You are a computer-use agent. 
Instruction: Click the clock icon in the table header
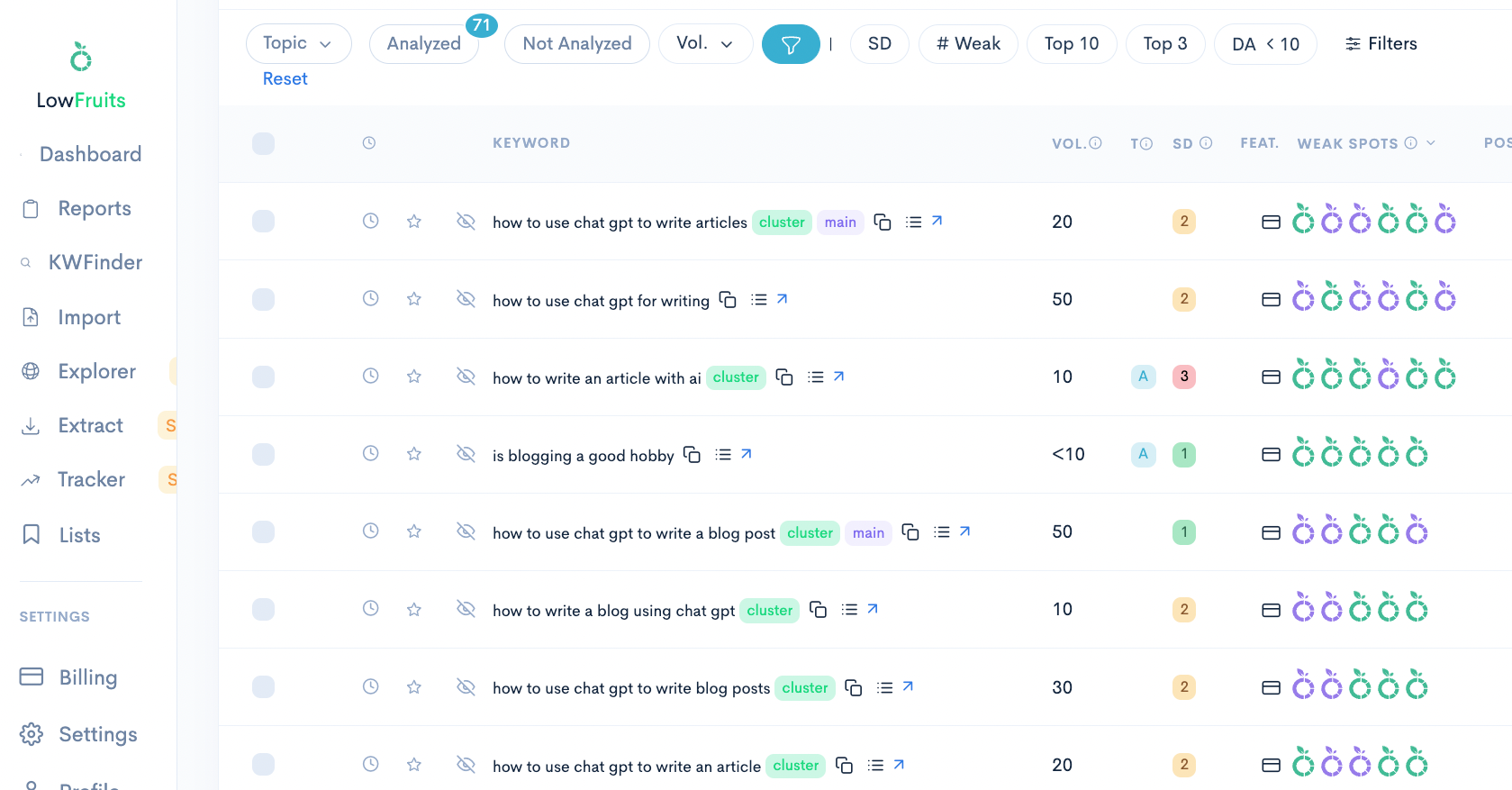tap(369, 142)
